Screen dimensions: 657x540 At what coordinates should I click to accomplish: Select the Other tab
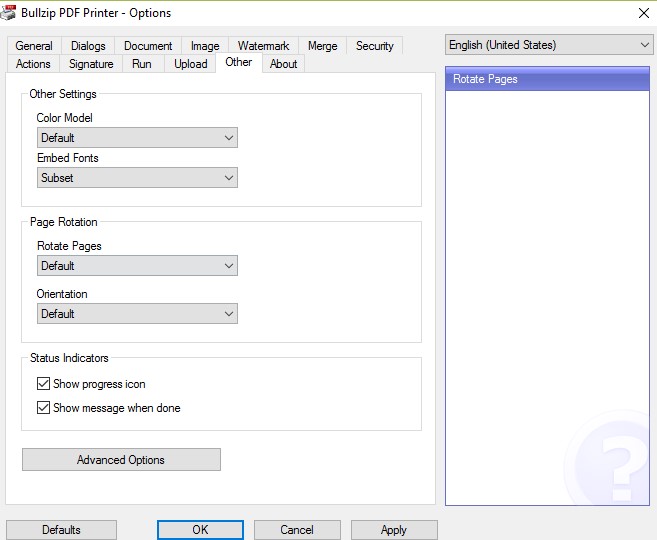click(x=238, y=62)
